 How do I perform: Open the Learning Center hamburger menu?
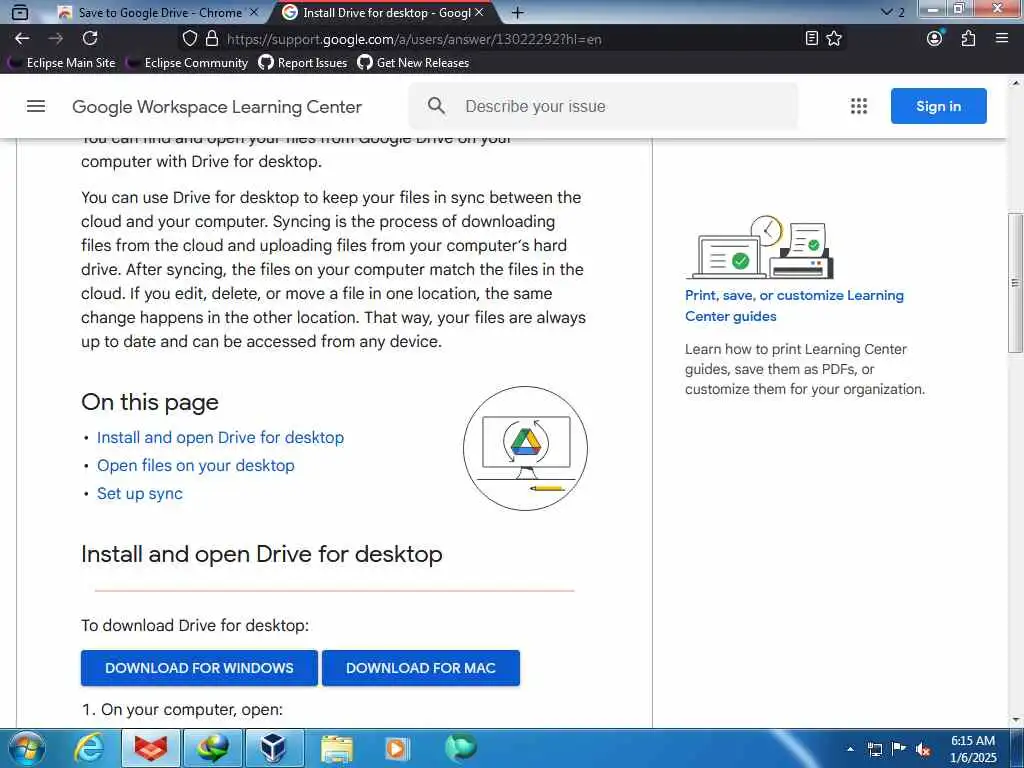36,106
